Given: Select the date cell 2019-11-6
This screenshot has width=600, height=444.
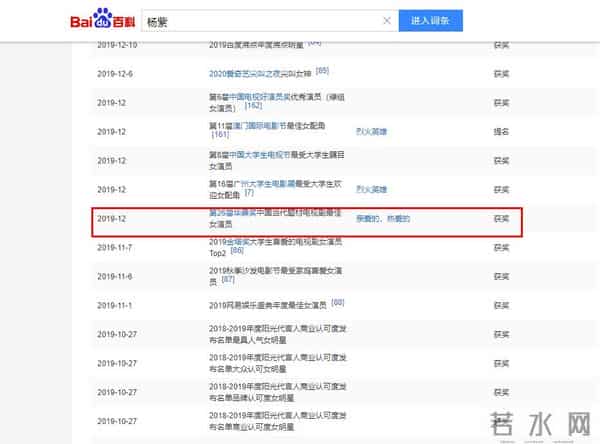Looking at the screenshot, I should coord(115,276).
